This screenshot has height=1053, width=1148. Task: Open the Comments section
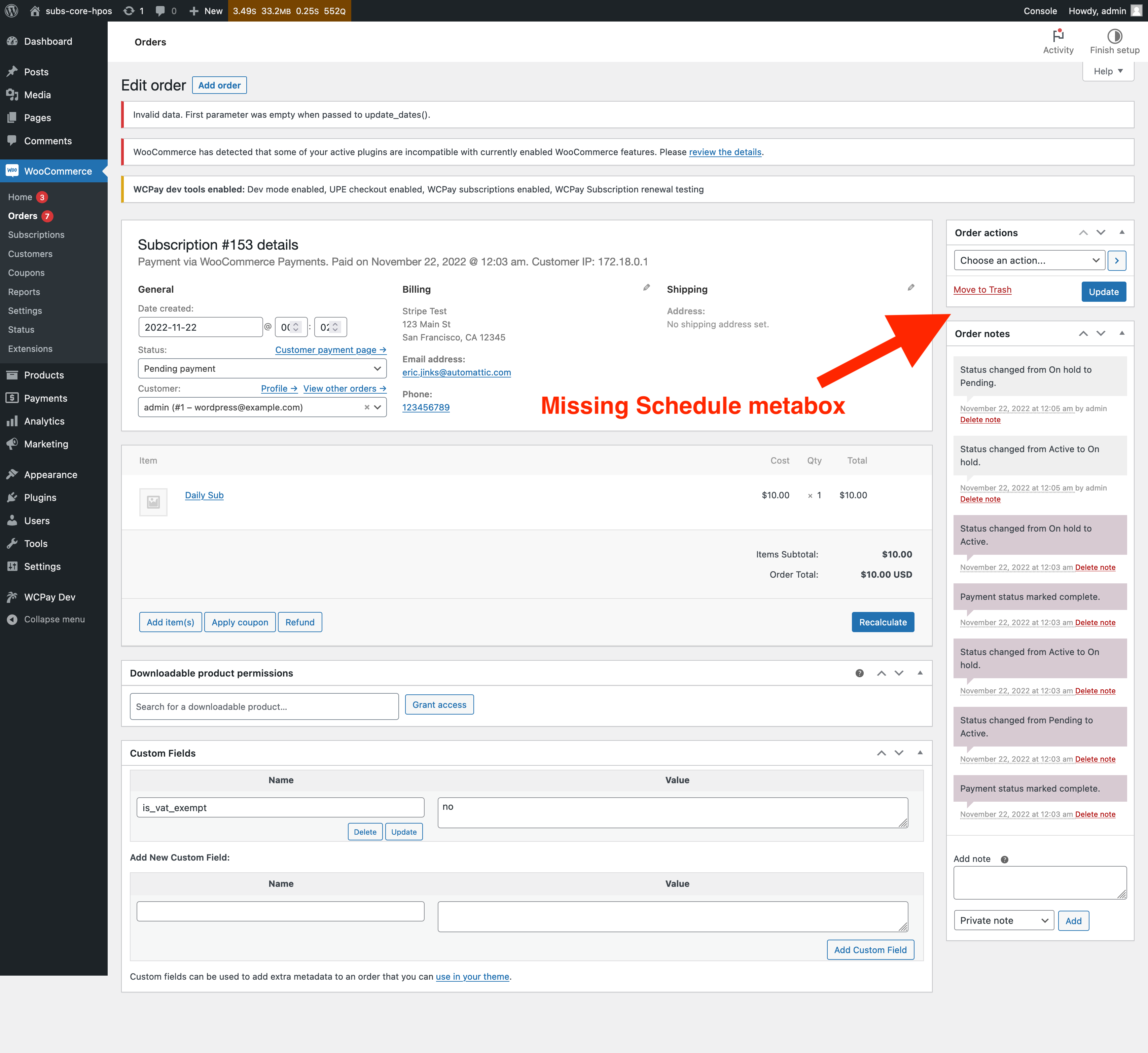point(48,141)
